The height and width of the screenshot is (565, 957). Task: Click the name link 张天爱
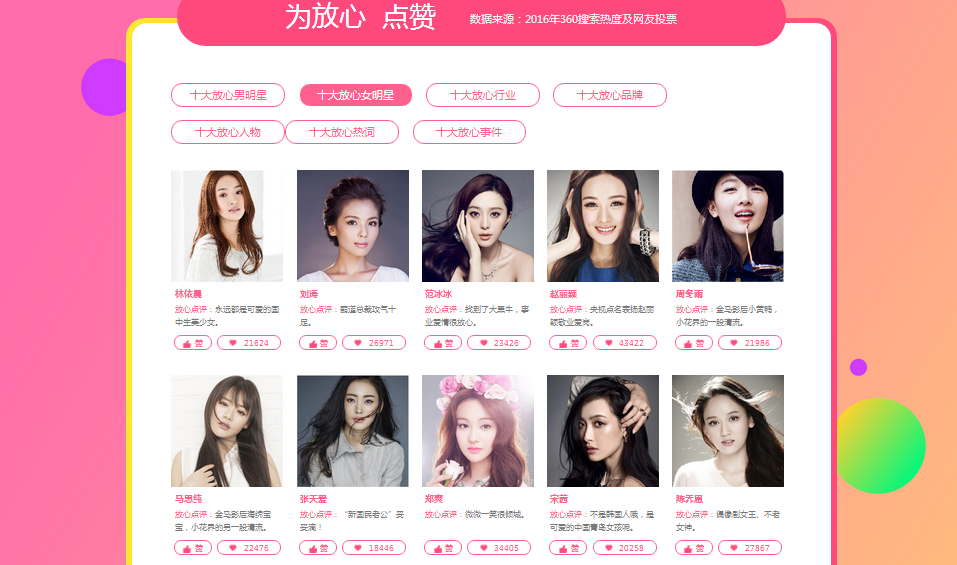tap(313, 499)
